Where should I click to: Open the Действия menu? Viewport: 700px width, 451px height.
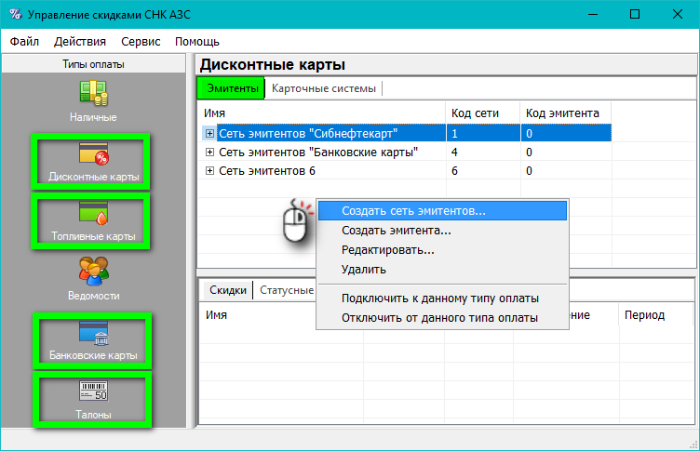click(80, 42)
